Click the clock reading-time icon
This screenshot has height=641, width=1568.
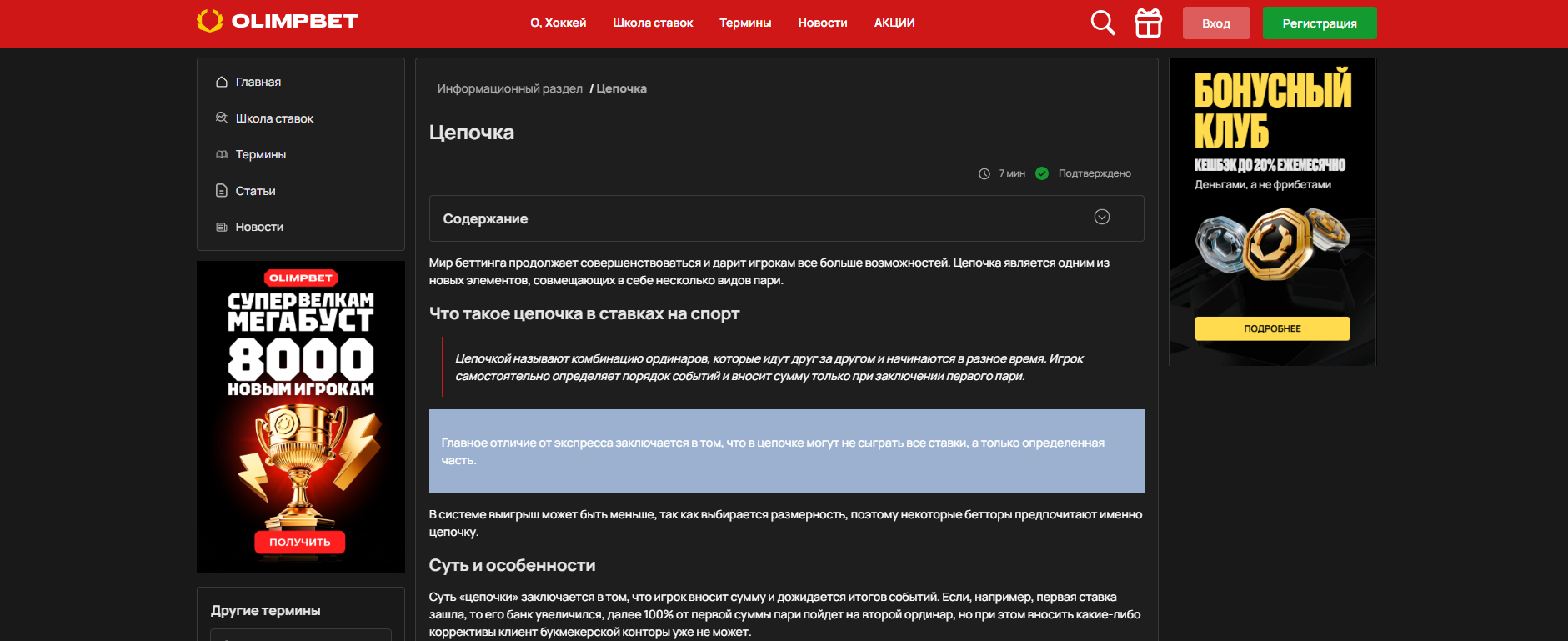[x=984, y=173]
